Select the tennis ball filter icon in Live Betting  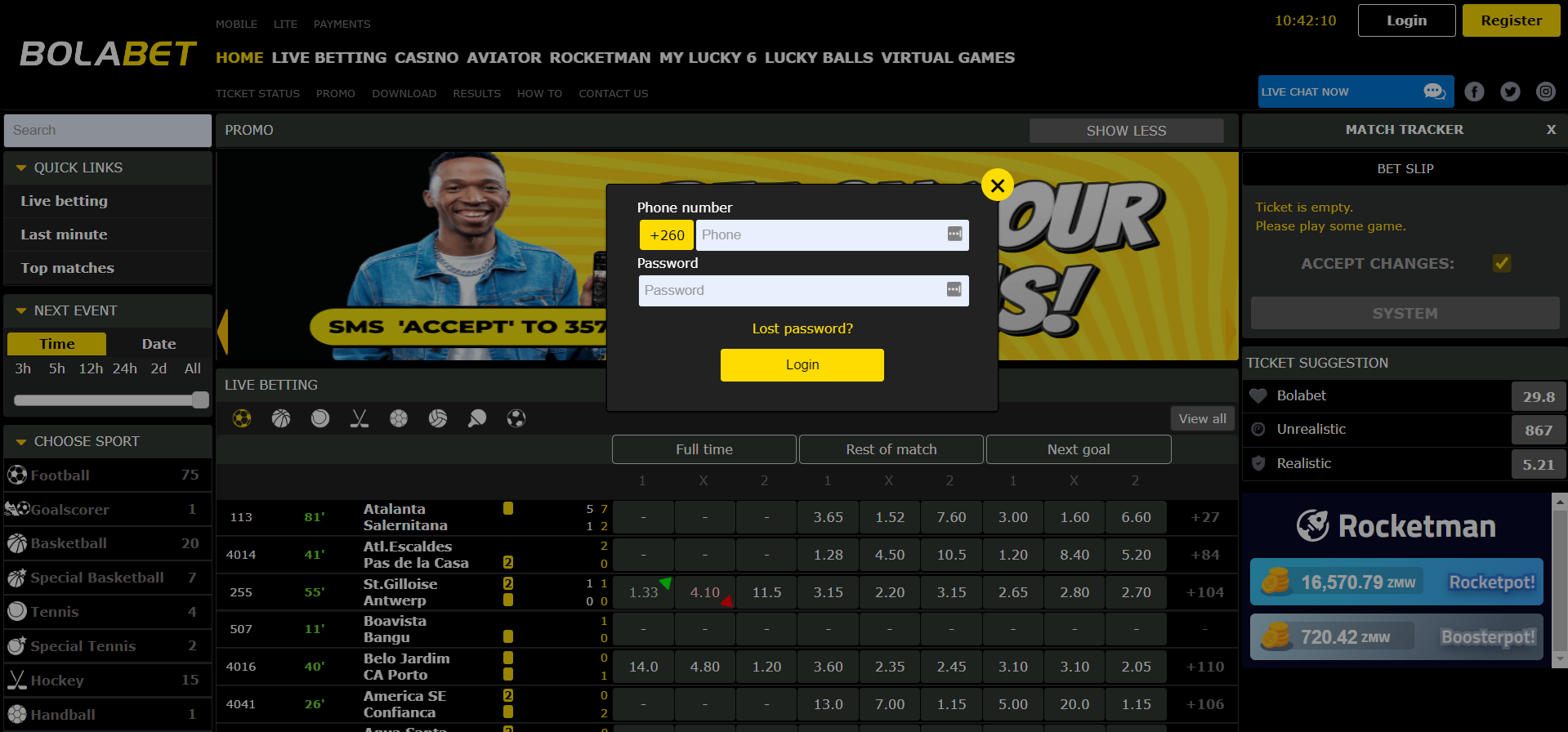click(x=320, y=418)
